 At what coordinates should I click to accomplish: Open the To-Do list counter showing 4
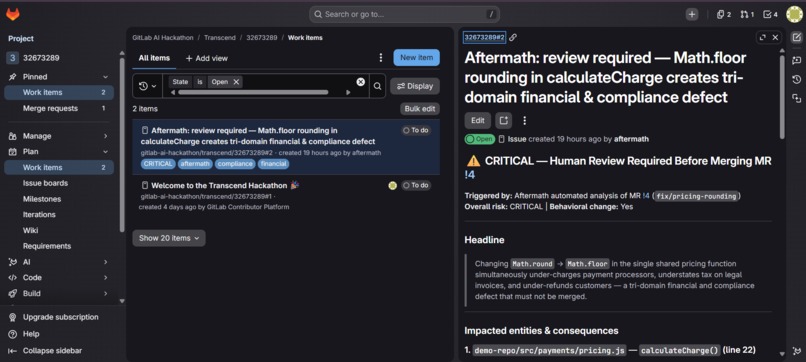[771, 14]
